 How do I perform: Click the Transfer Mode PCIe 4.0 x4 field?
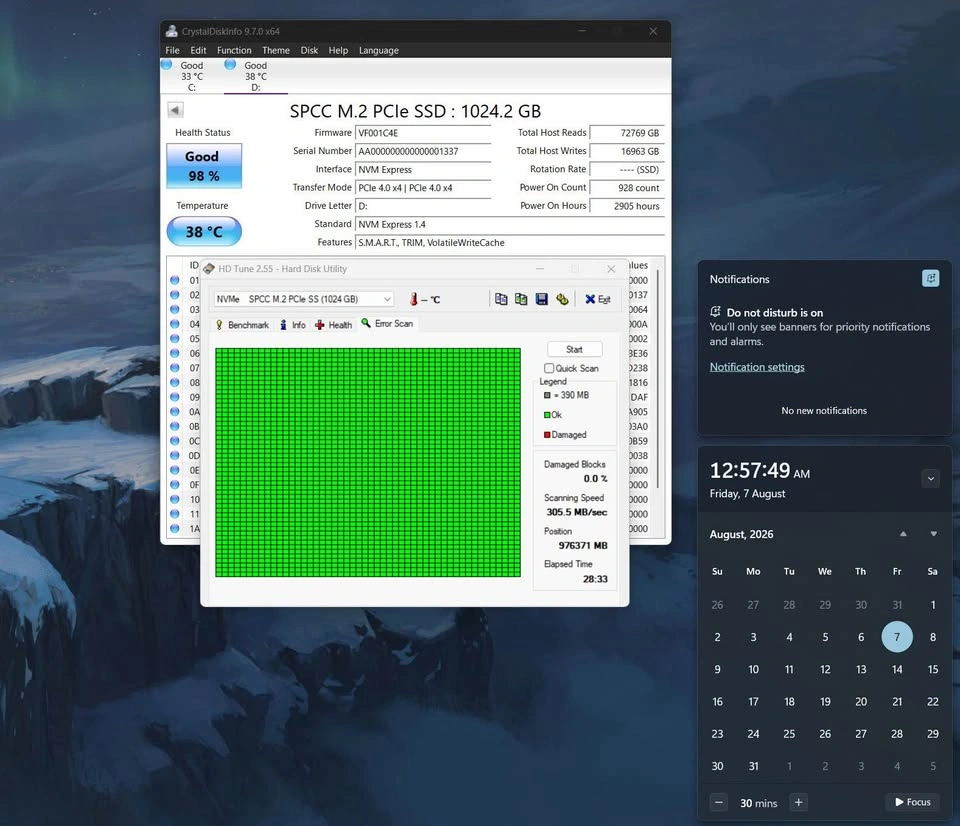pos(423,188)
